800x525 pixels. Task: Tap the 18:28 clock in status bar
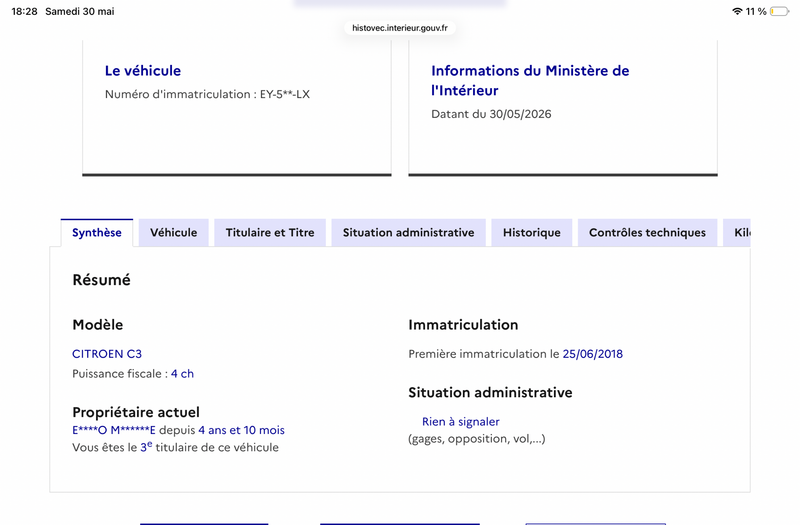click(x=24, y=11)
